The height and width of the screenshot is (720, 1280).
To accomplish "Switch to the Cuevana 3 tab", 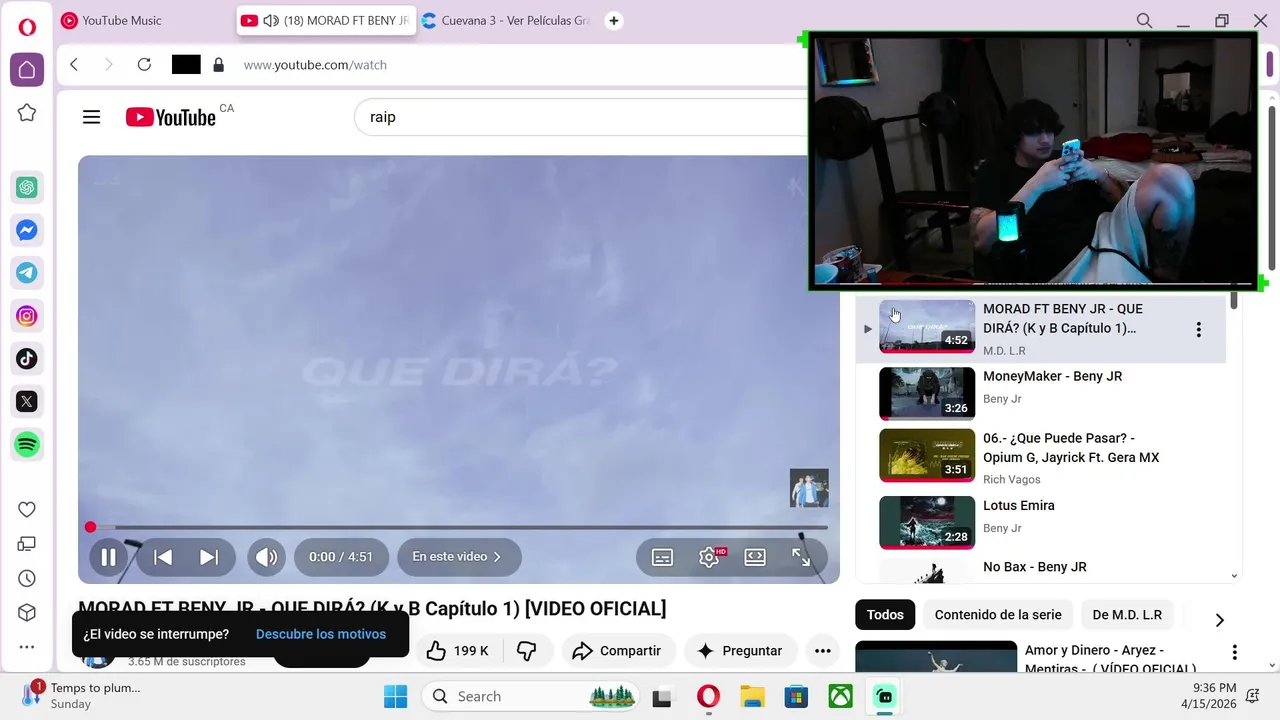I will point(506,20).
